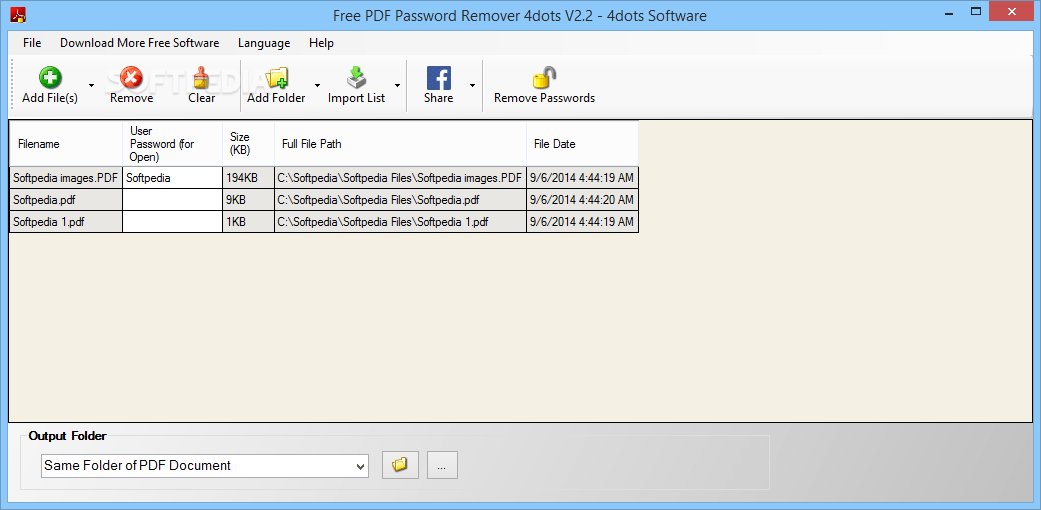Click the password cell for Softpedia 1.pdf

(173, 222)
